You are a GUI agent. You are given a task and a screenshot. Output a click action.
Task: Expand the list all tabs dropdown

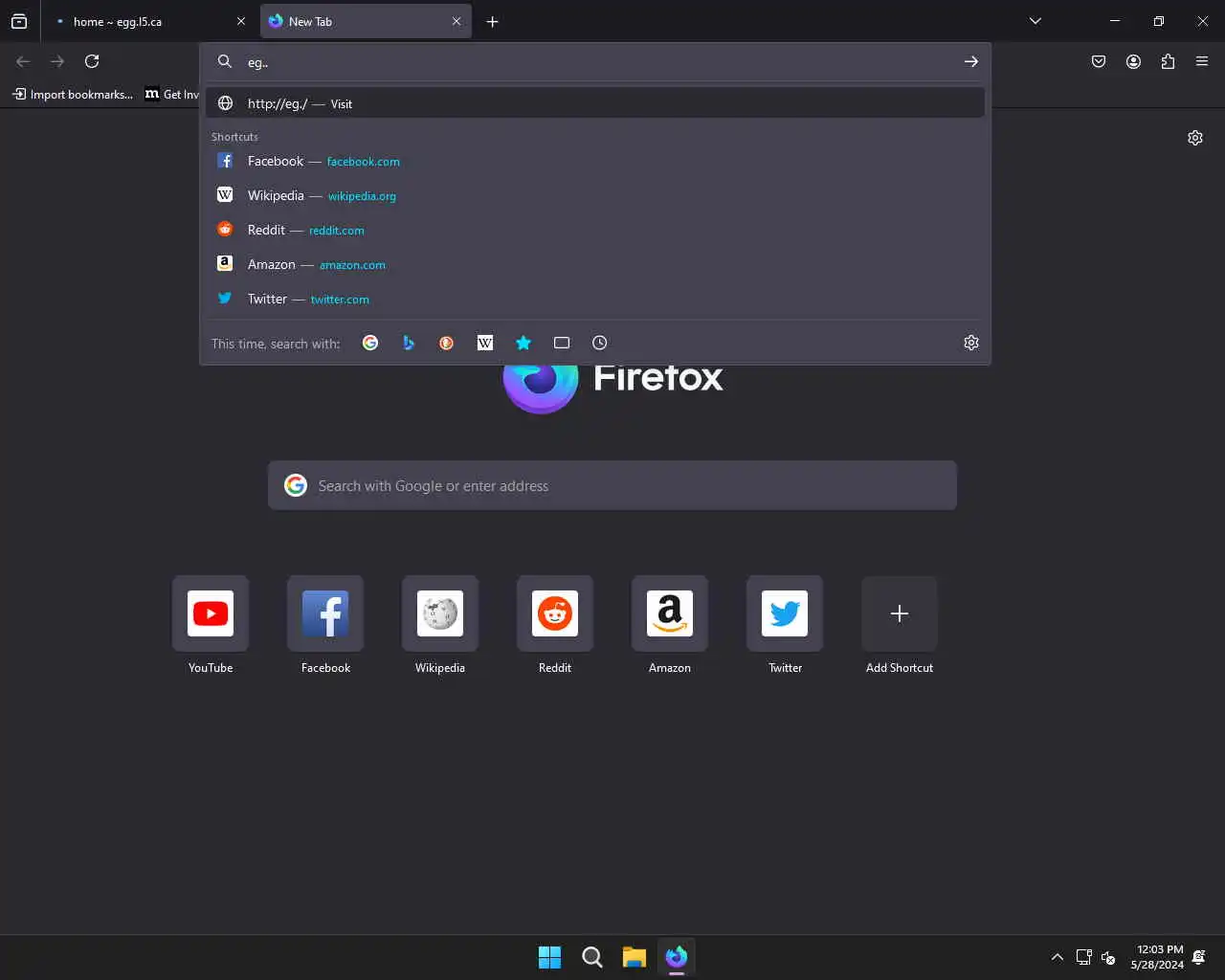pos(1036,21)
